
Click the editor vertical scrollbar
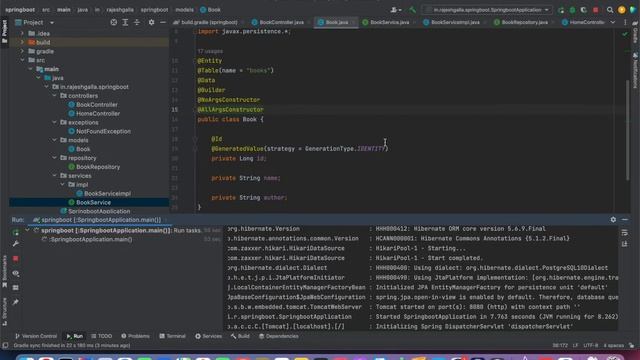click(628, 130)
